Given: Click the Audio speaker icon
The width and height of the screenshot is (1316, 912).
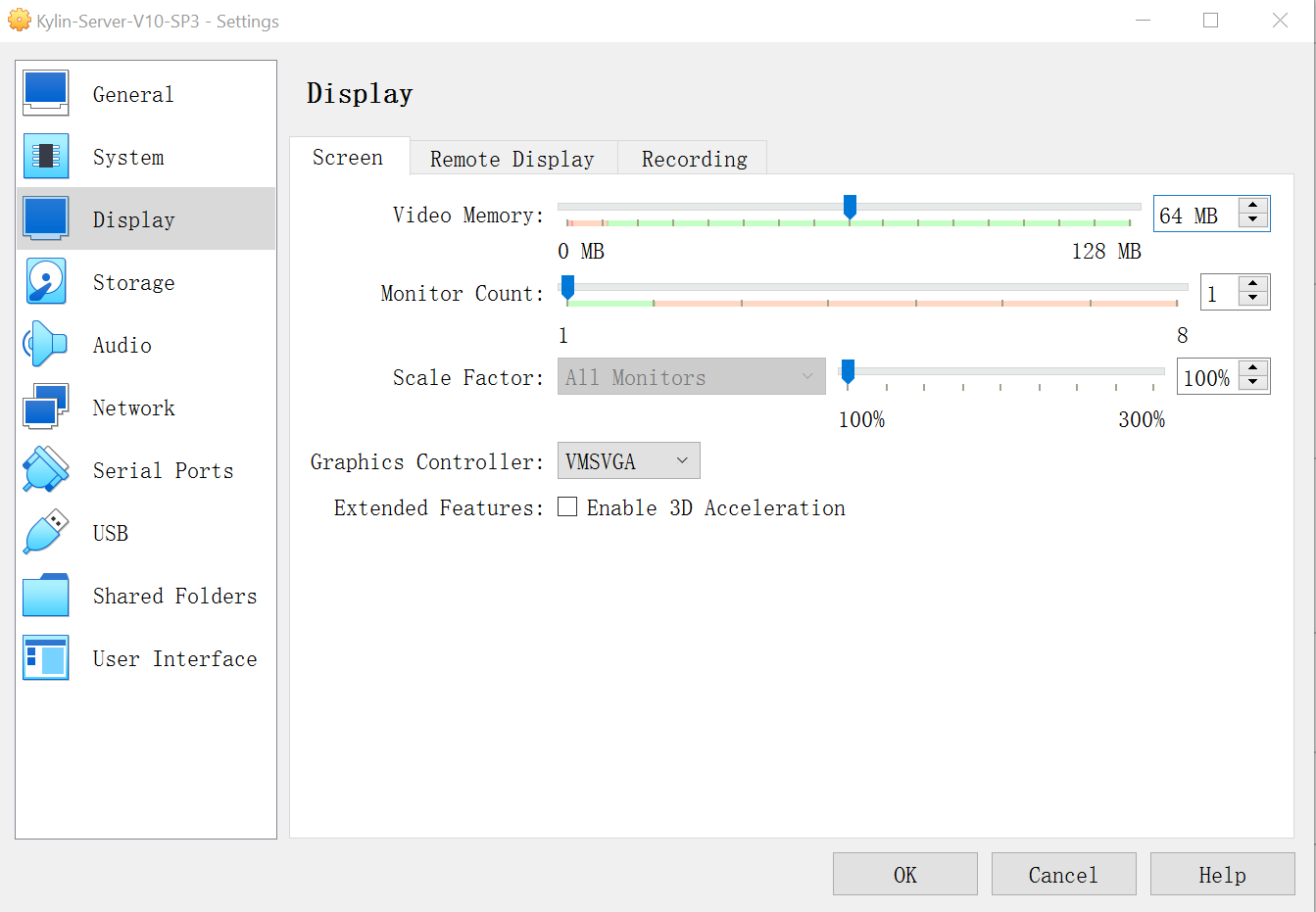Looking at the screenshot, I should 46,344.
